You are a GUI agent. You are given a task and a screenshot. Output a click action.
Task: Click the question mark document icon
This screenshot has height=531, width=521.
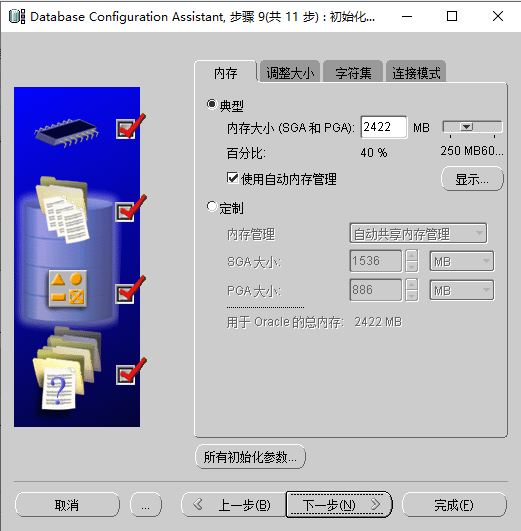[58, 389]
